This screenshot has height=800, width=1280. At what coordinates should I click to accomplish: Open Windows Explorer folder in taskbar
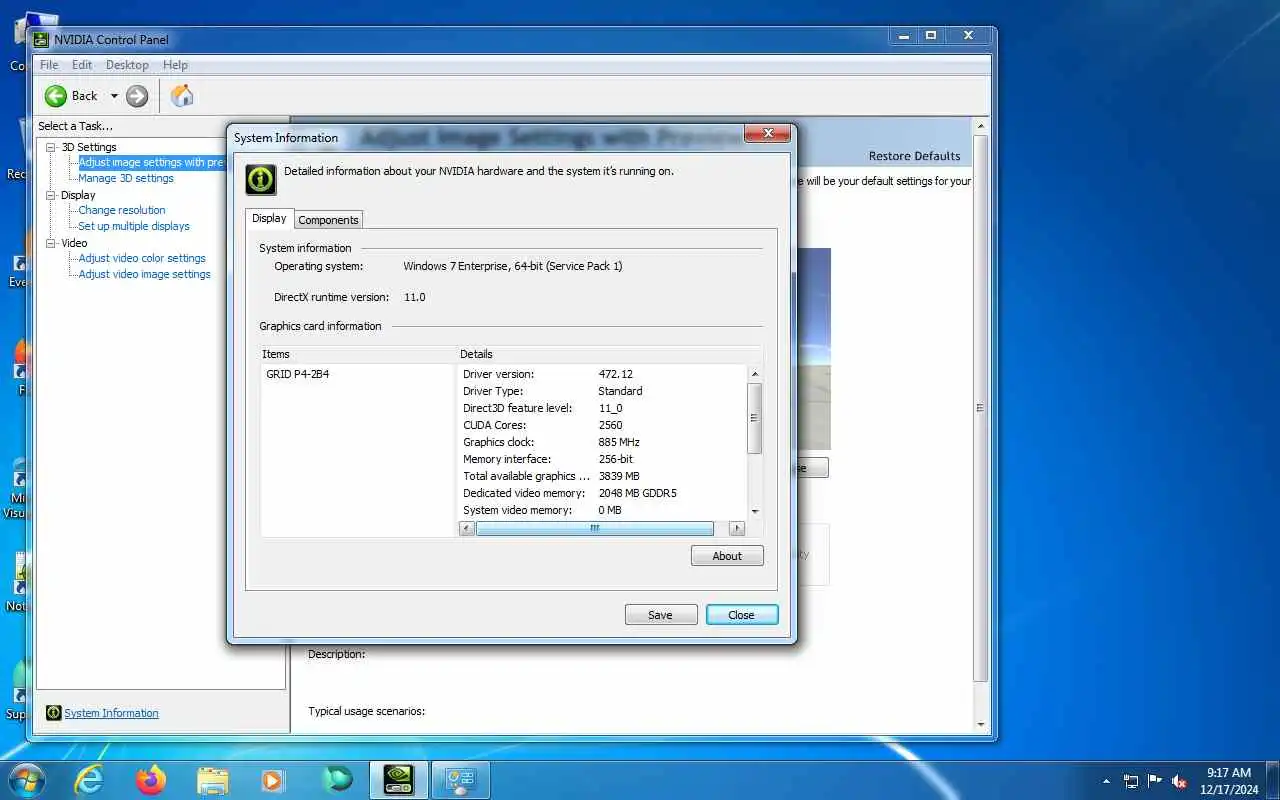coord(212,780)
